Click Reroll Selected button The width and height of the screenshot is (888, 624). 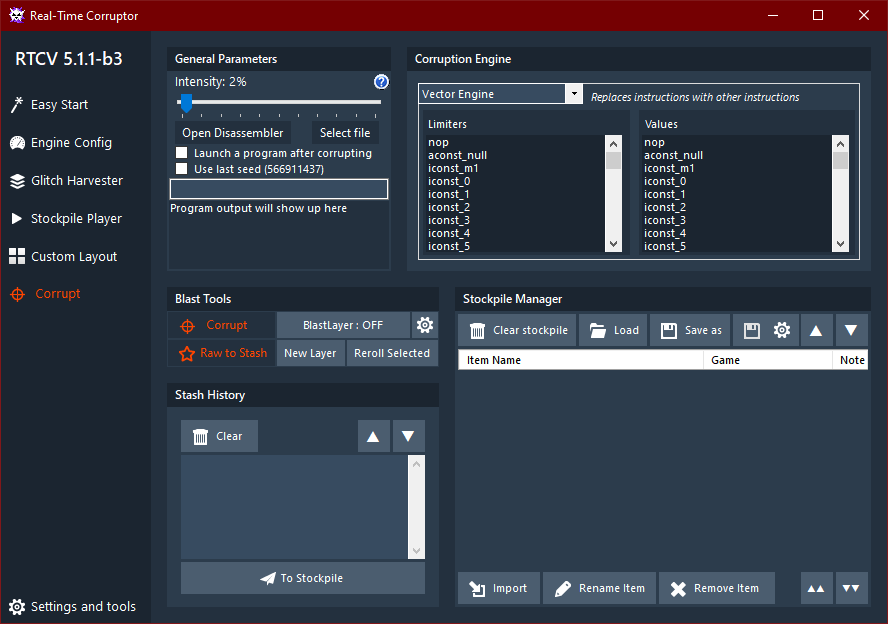[392, 353]
